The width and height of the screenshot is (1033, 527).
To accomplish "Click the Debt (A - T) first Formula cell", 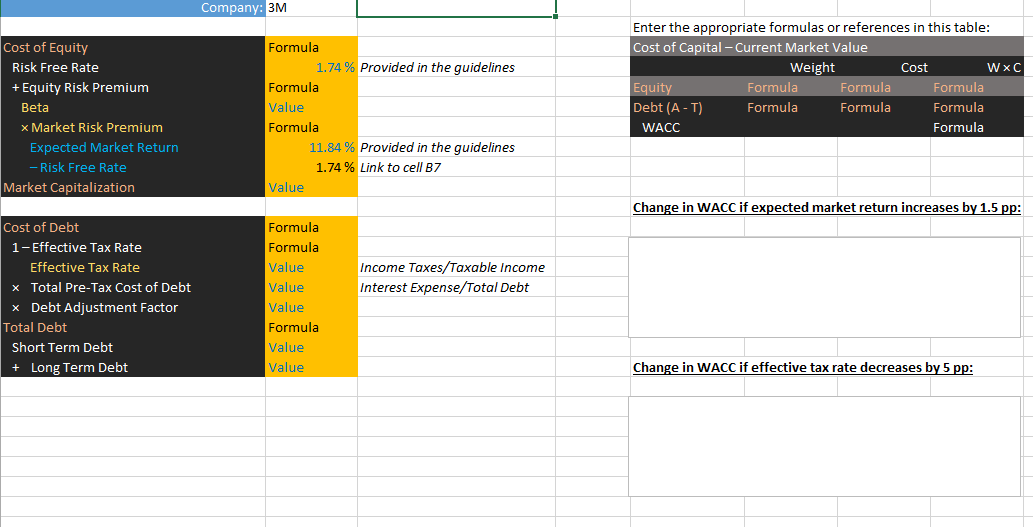I will tap(791, 107).
